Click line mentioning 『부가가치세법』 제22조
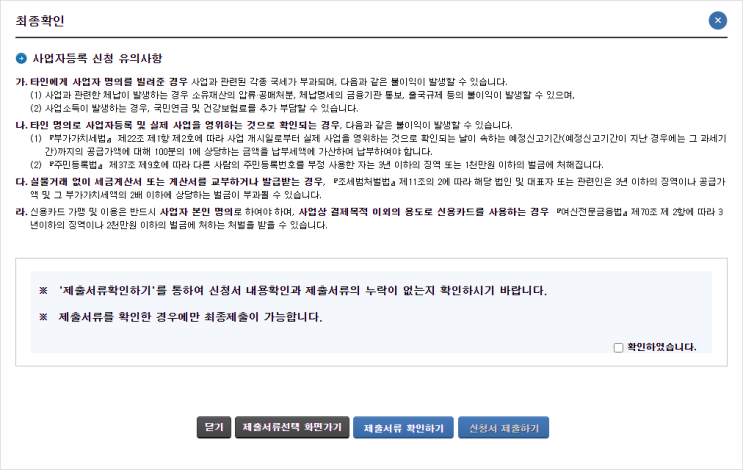 pyautogui.click(x=378, y=145)
